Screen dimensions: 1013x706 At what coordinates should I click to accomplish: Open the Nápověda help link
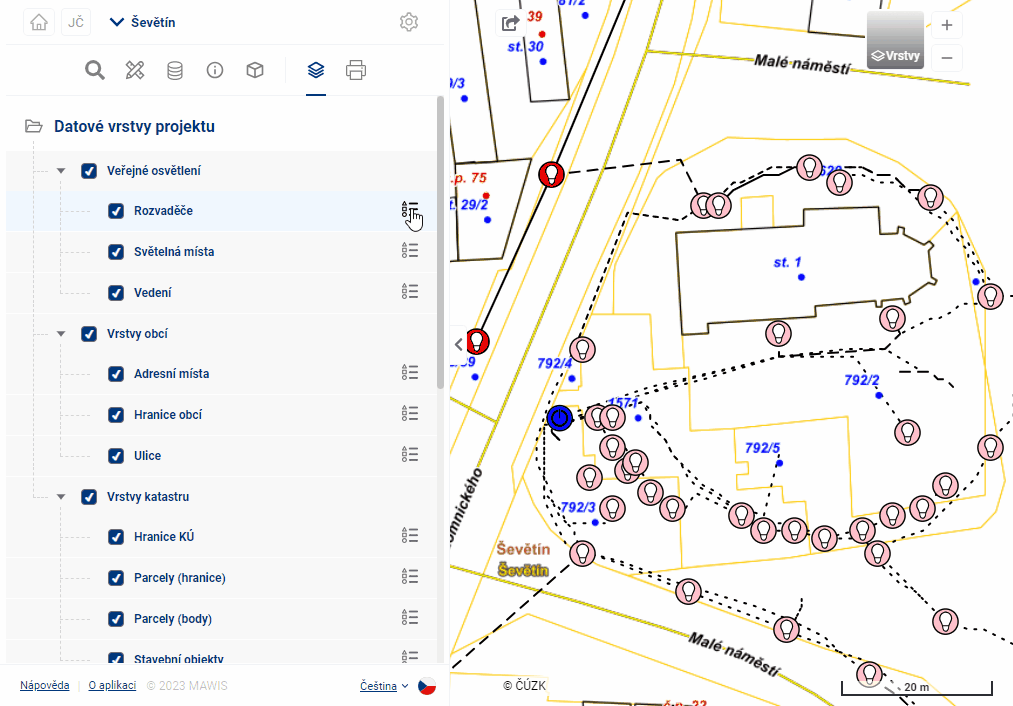[45, 686]
